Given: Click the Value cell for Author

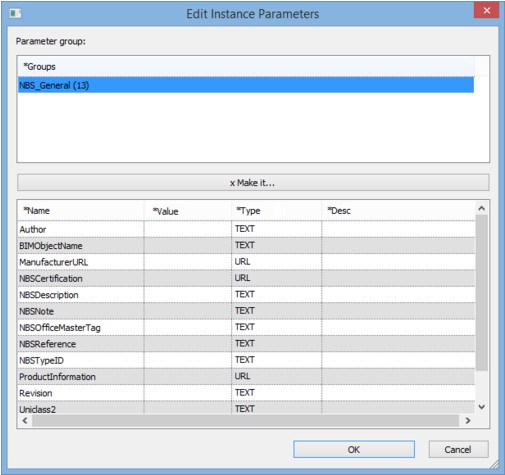Looking at the screenshot, I should 188,229.
